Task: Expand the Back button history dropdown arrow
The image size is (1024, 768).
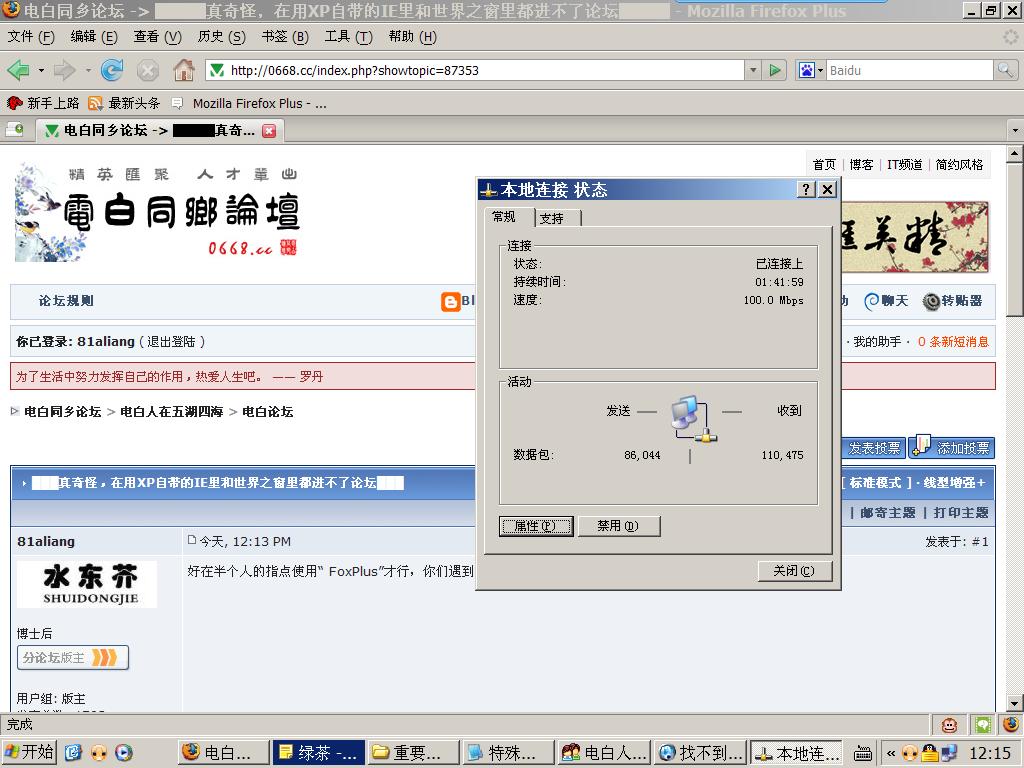Action: click(x=41, y=70)
